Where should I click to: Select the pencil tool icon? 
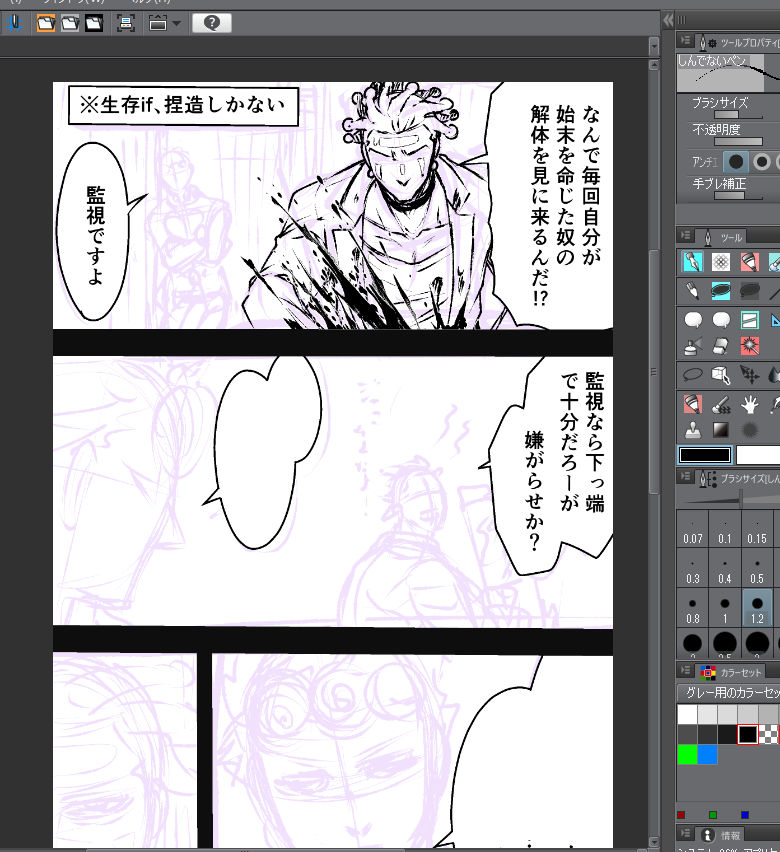[x=692, y=290]
